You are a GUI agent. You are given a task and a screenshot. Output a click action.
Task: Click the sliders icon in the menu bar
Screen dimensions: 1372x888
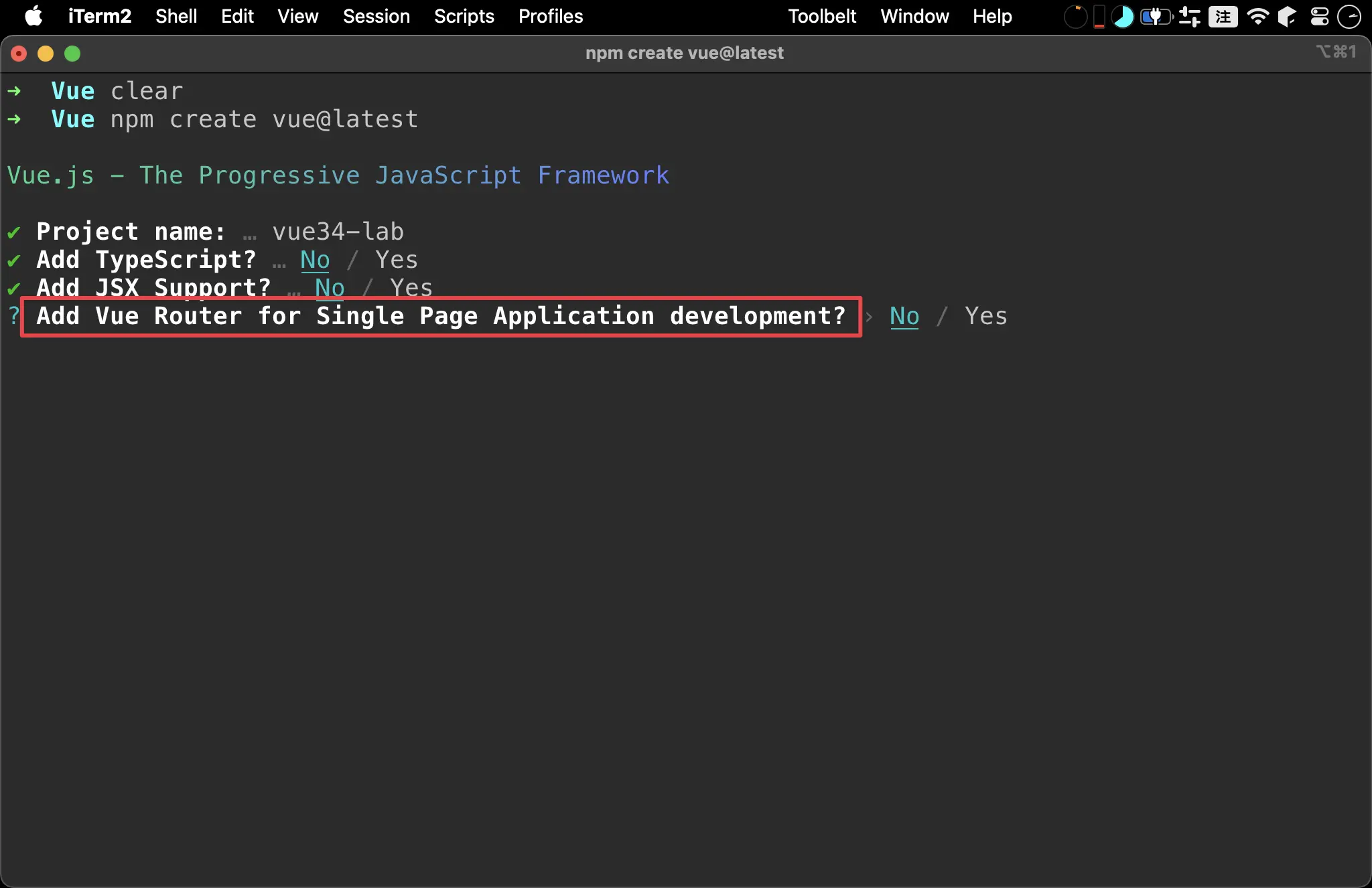coord(1190,17)
